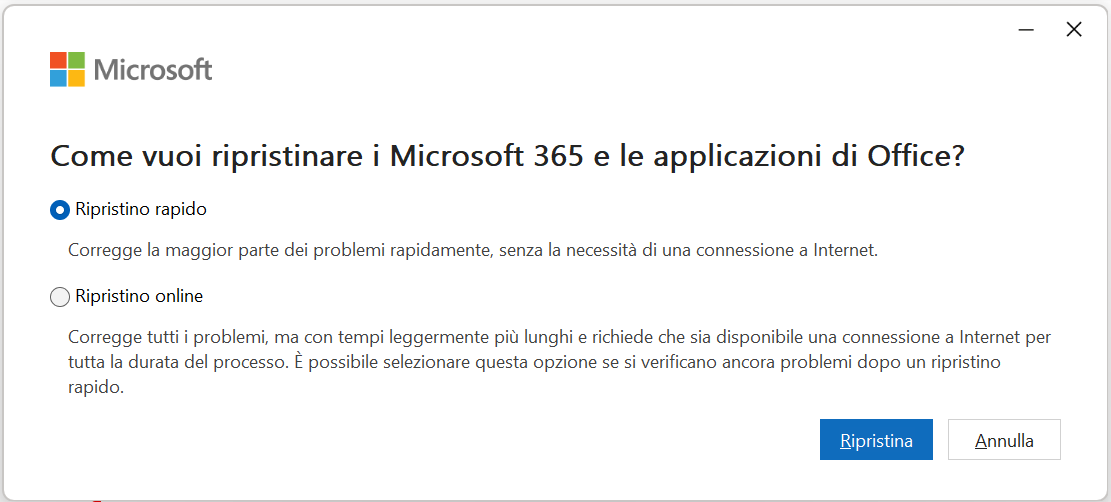Click the line beginning "tutta la durata del processo"
1111x502 pixels.
[534, 362]
